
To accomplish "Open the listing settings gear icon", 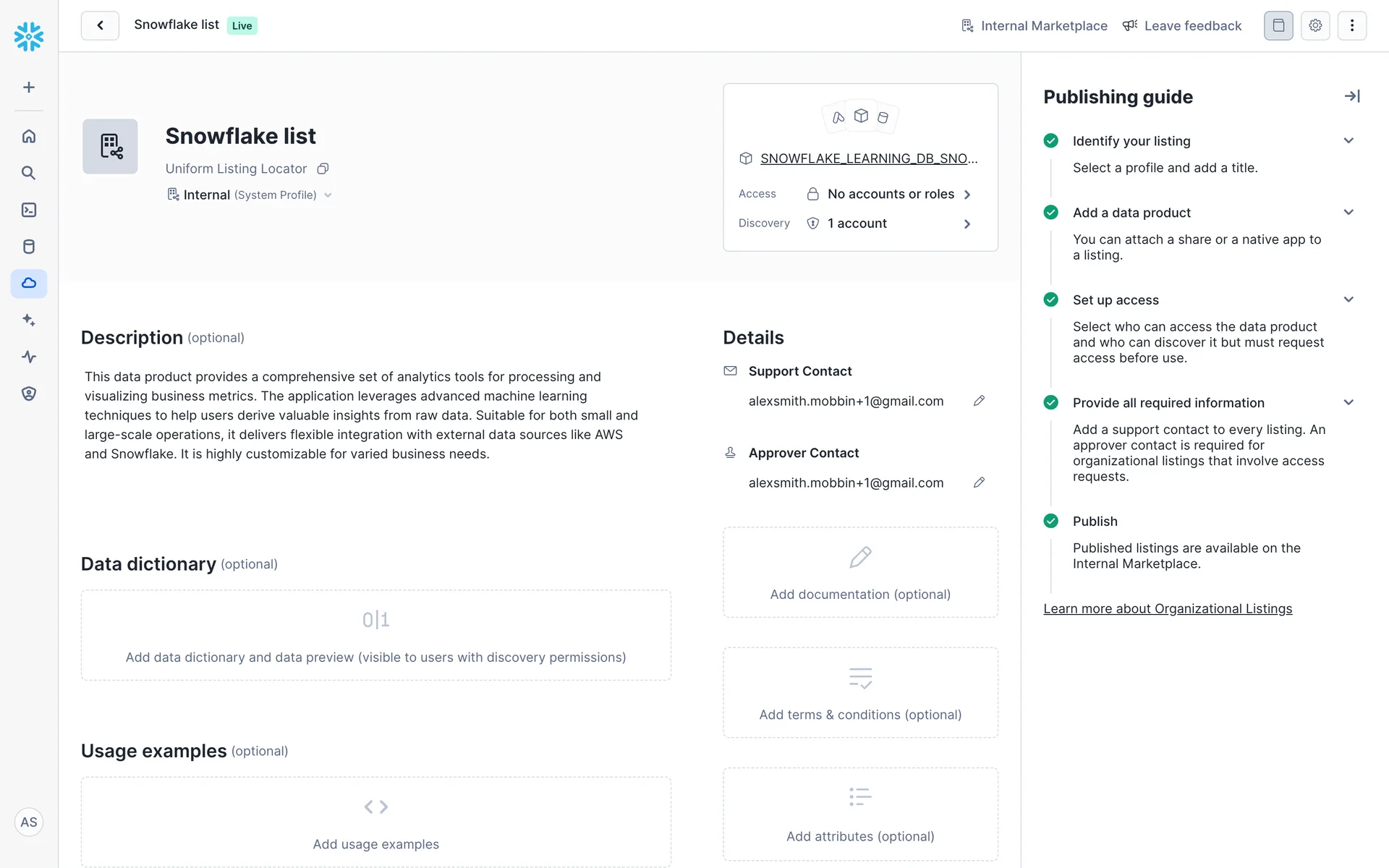I will (1315, 25).
